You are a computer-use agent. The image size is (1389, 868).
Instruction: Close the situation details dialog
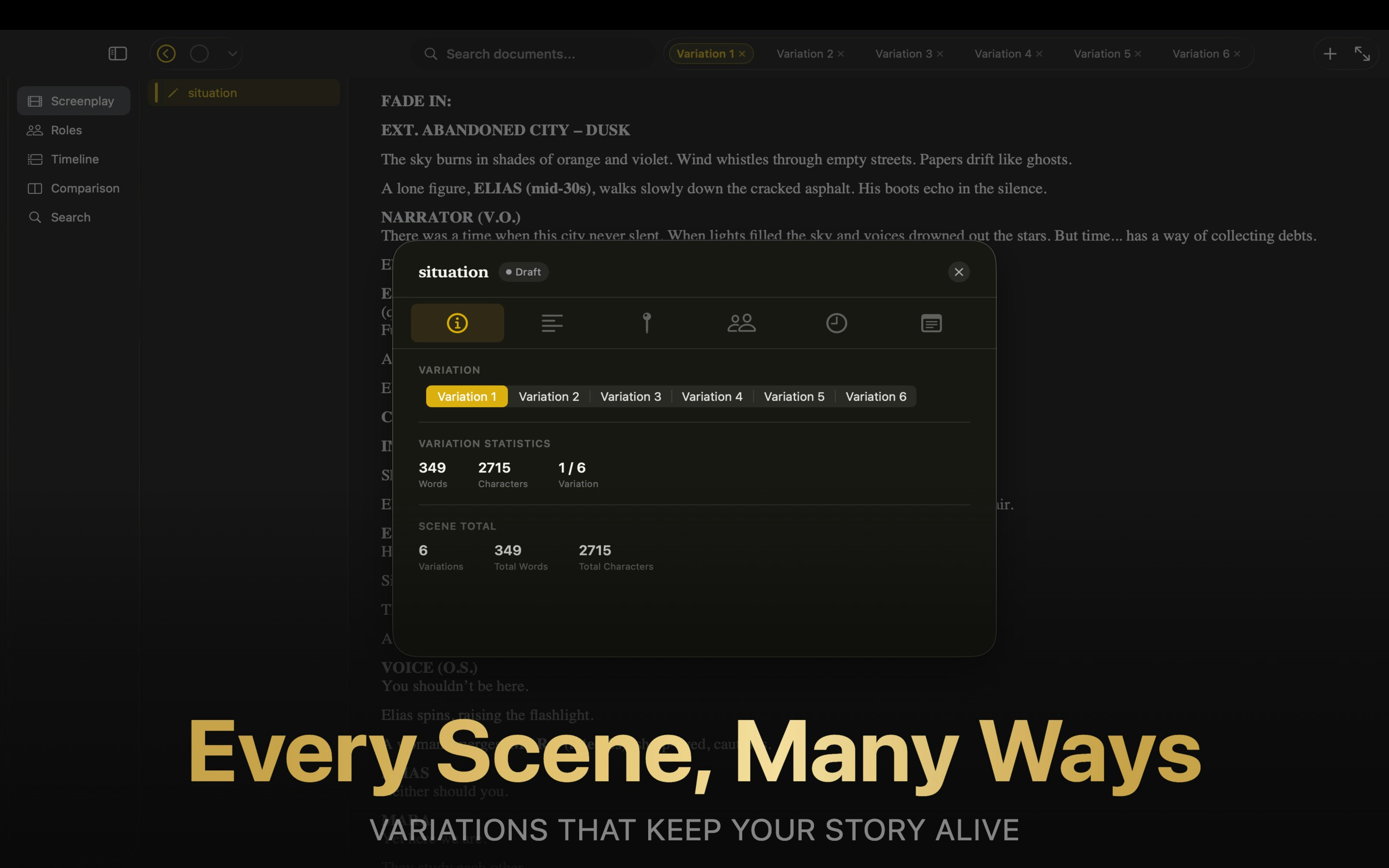pyautogui.click(x=958, y=272)
